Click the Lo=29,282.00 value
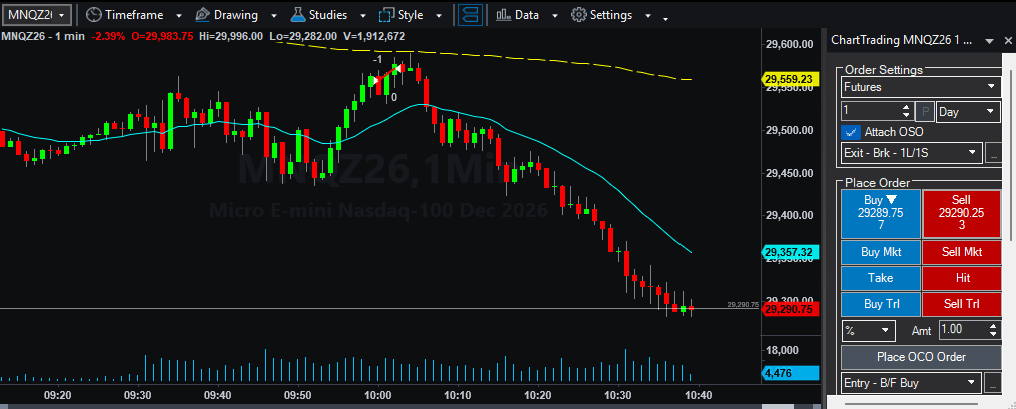 (302, 36)
